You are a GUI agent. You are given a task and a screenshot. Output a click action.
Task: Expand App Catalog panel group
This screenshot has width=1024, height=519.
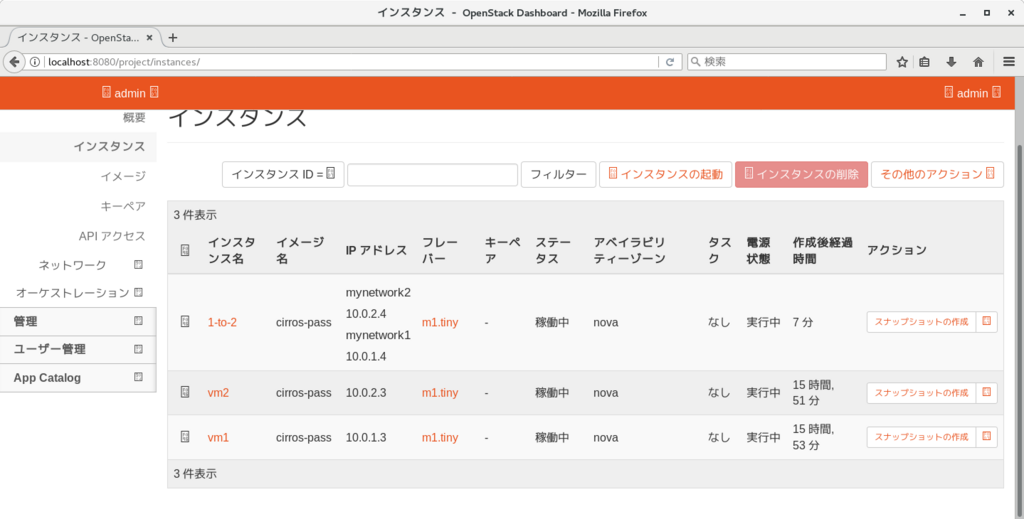[78, 377]
